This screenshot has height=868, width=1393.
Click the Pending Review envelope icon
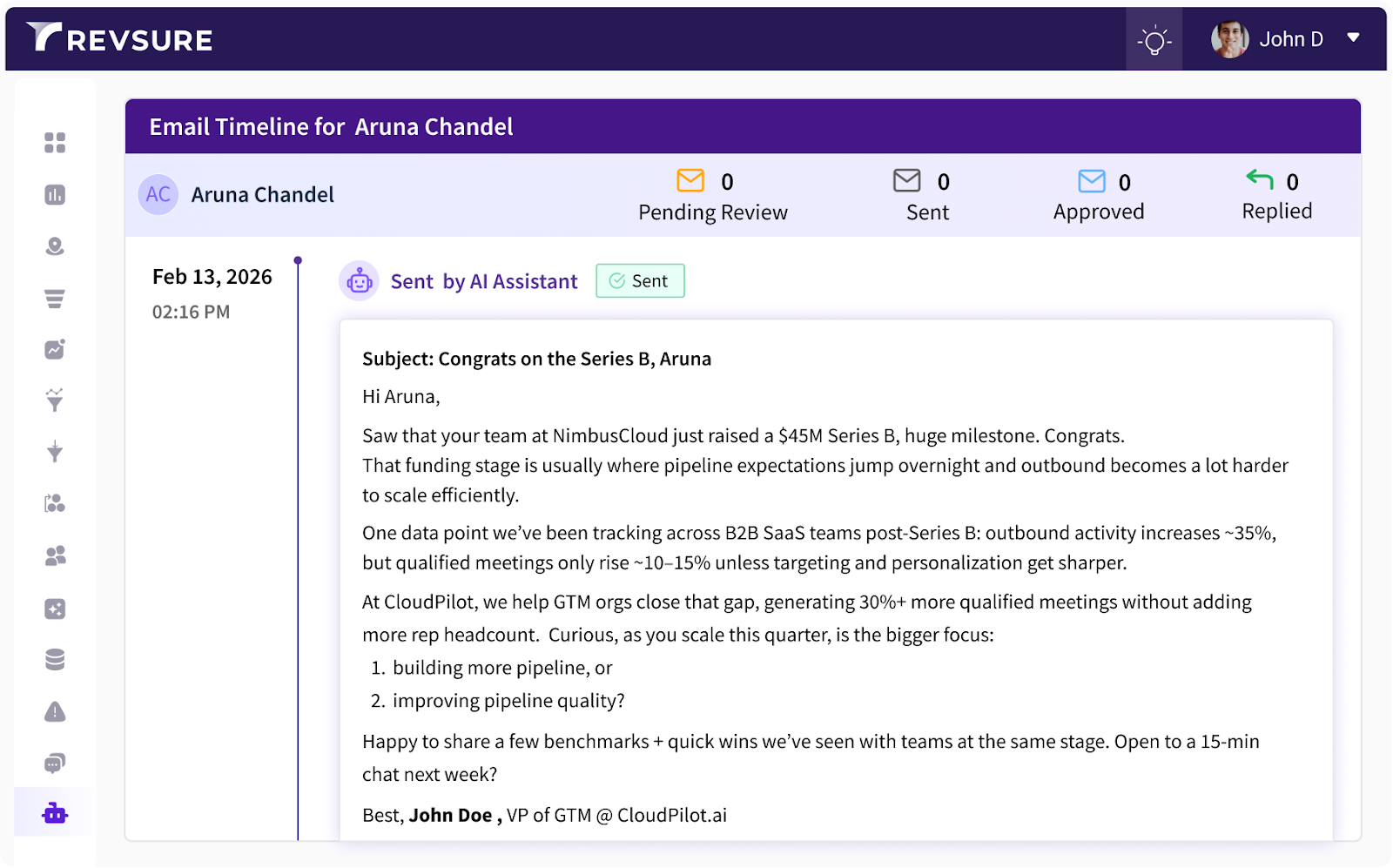pyautogui.click(x=690, y=180)
